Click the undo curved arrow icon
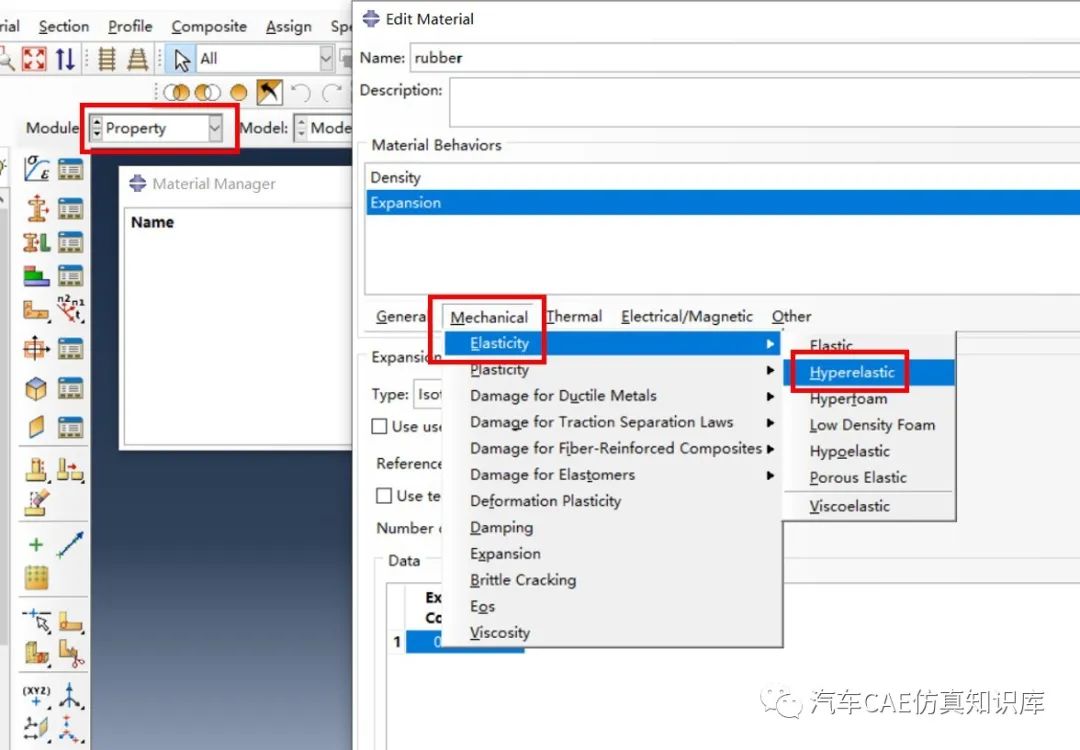 click(301, 92)
